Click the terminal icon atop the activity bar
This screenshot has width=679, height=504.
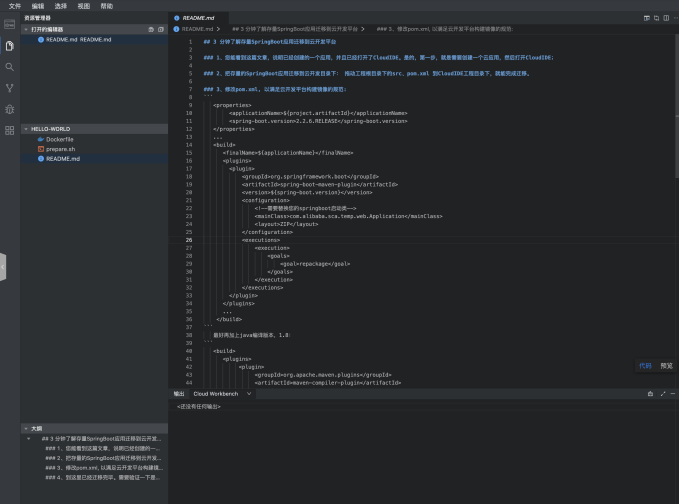[10, 24]
